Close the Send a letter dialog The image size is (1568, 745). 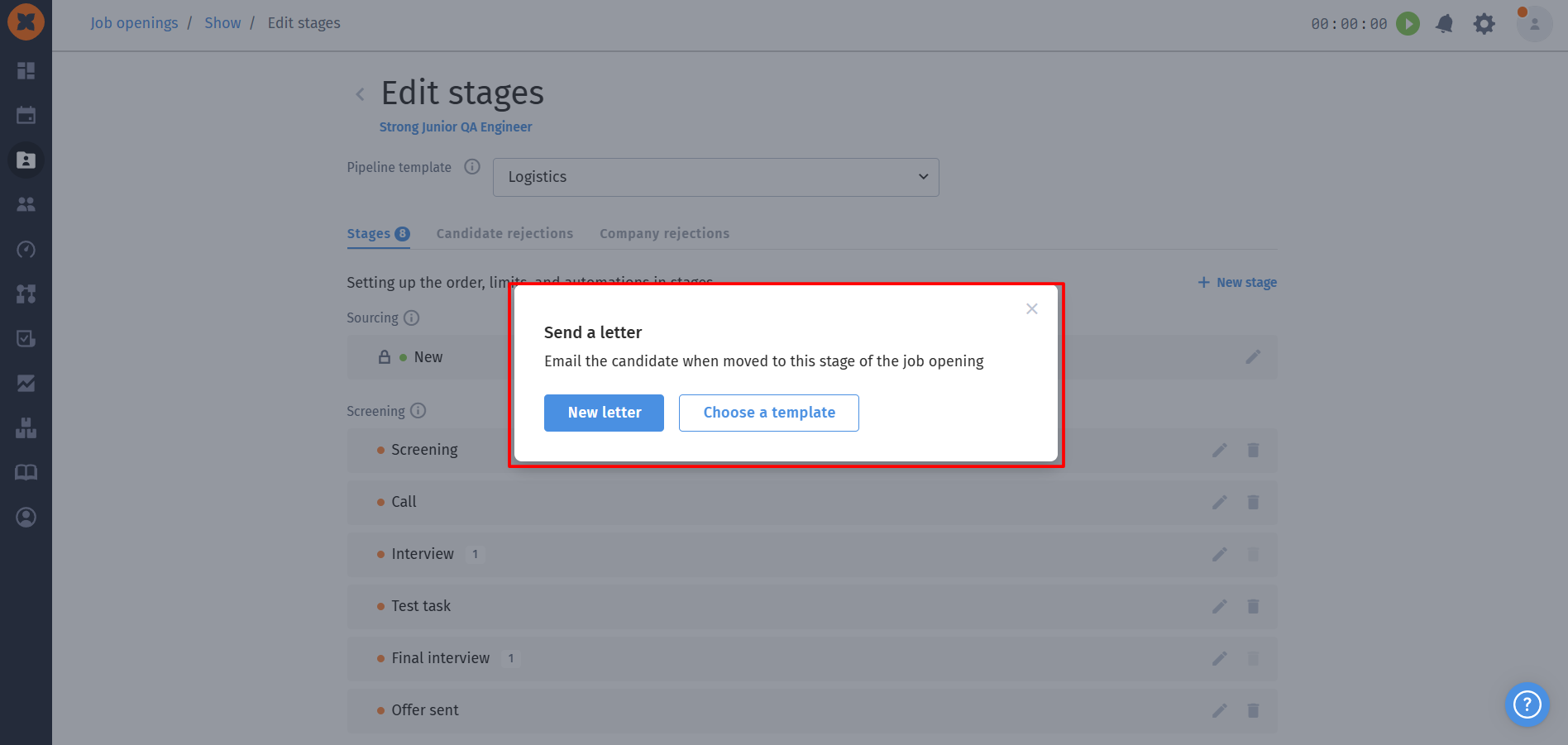(1031, 308)
